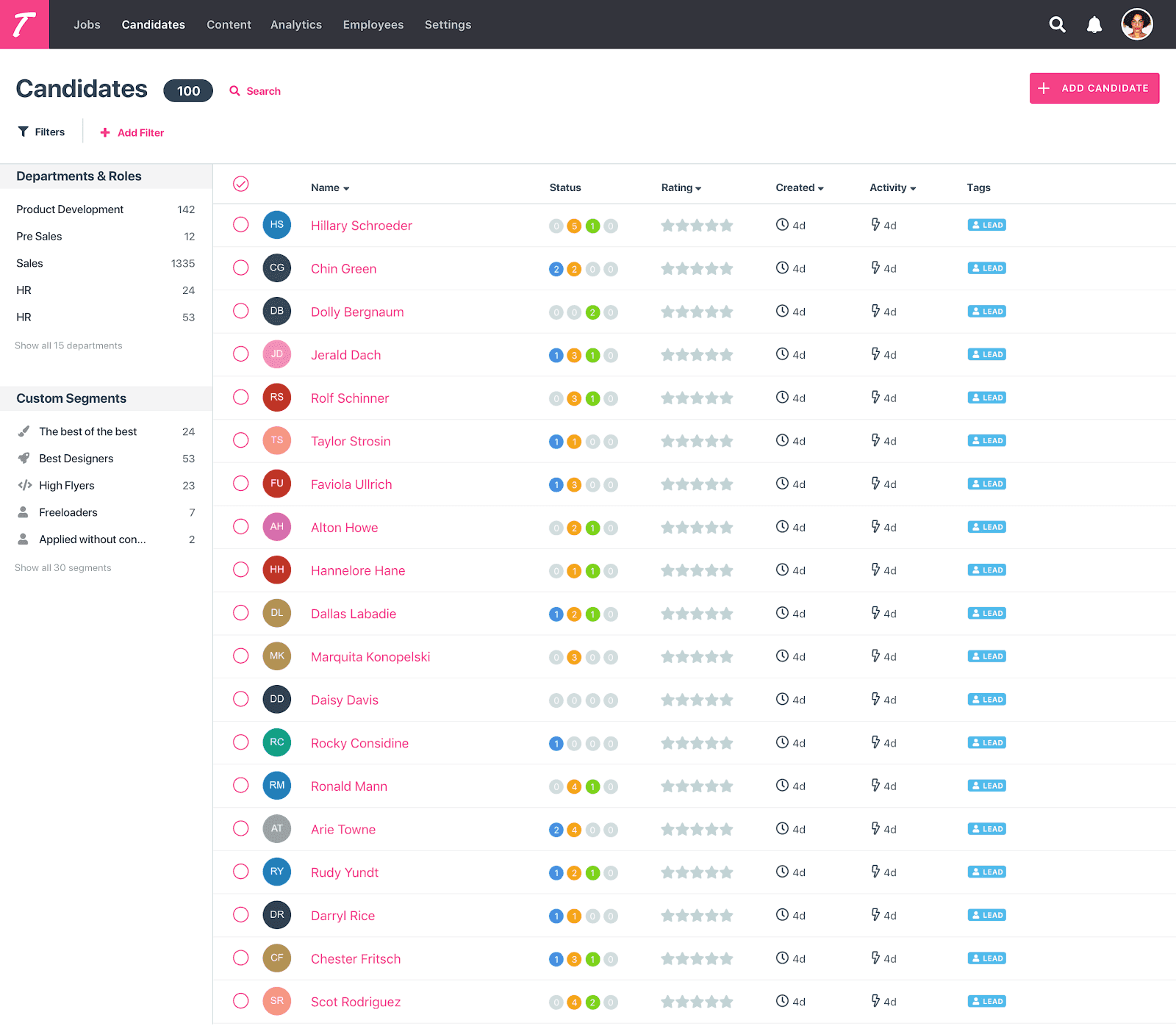The image size is (1176, 1026).
Task: Open the Jobs nav tab
Action: point(87,25)
